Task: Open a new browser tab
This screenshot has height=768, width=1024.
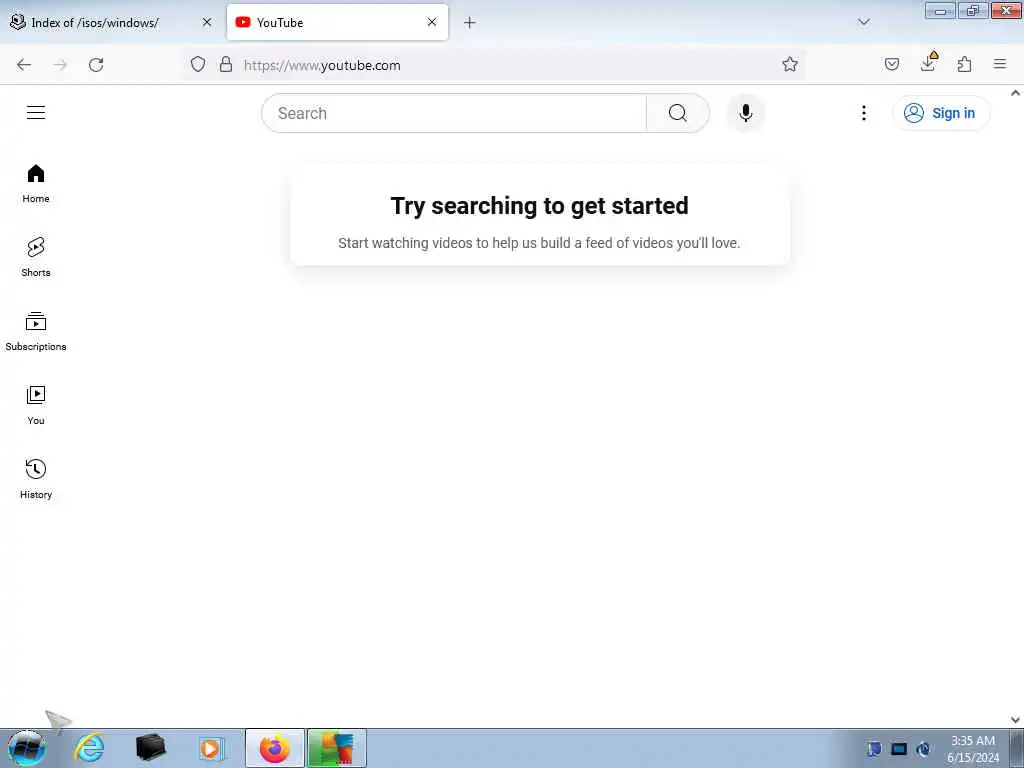Action: (x=470, y=22)
